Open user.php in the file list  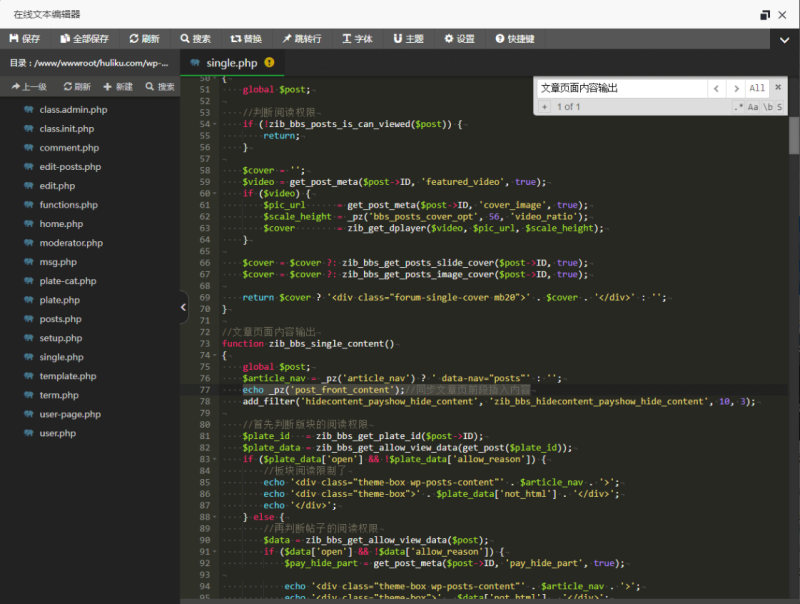coord(58,434)
